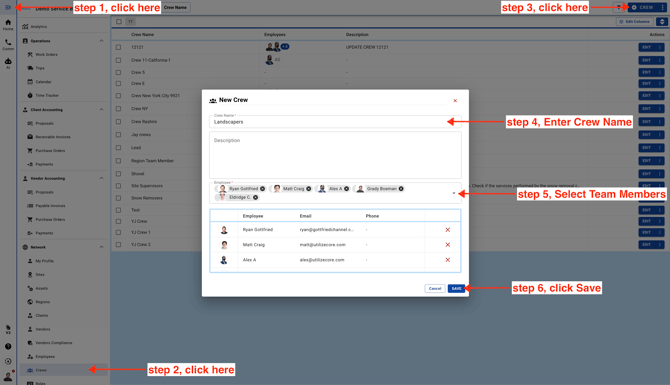Open Vendors Compliance in the sidebar

coord(53,343)
